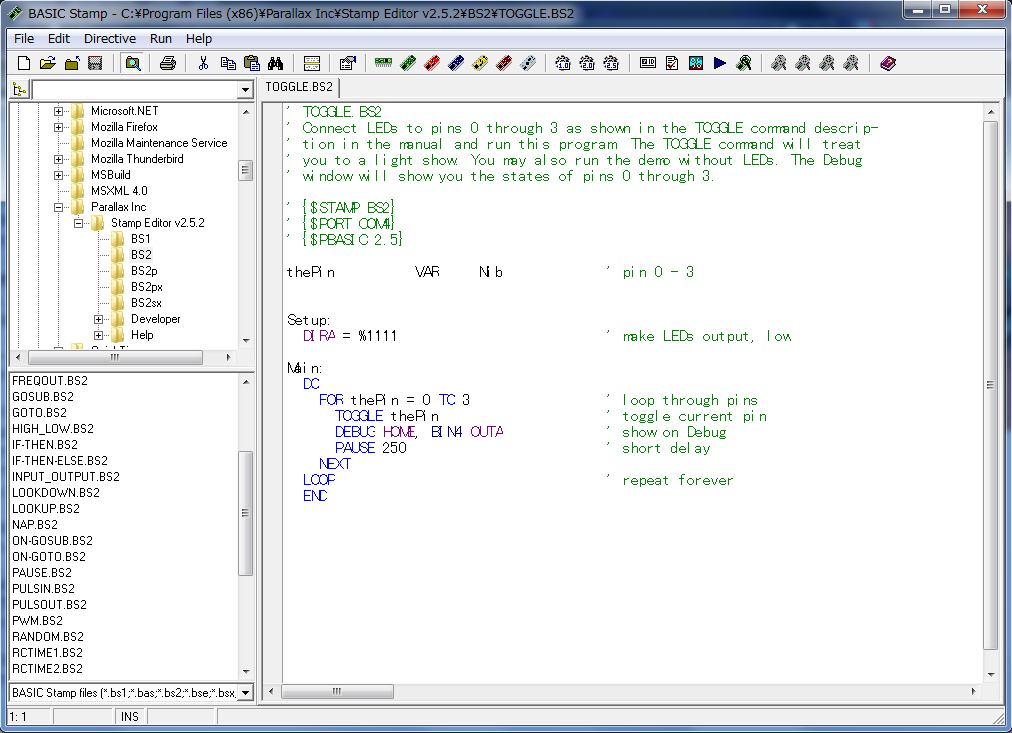Viewport: 1012px width, 733px height.
Task: Click the file list vertical scrollbar thumb
Action: pyautogui.click(x=245, y=513)
